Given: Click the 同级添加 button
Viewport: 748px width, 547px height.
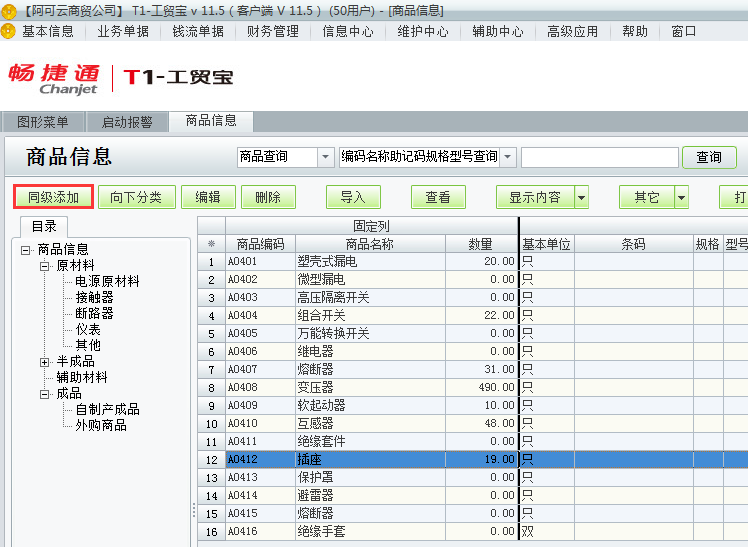Looking at the screenshot, I should click(x=54, y=197).
